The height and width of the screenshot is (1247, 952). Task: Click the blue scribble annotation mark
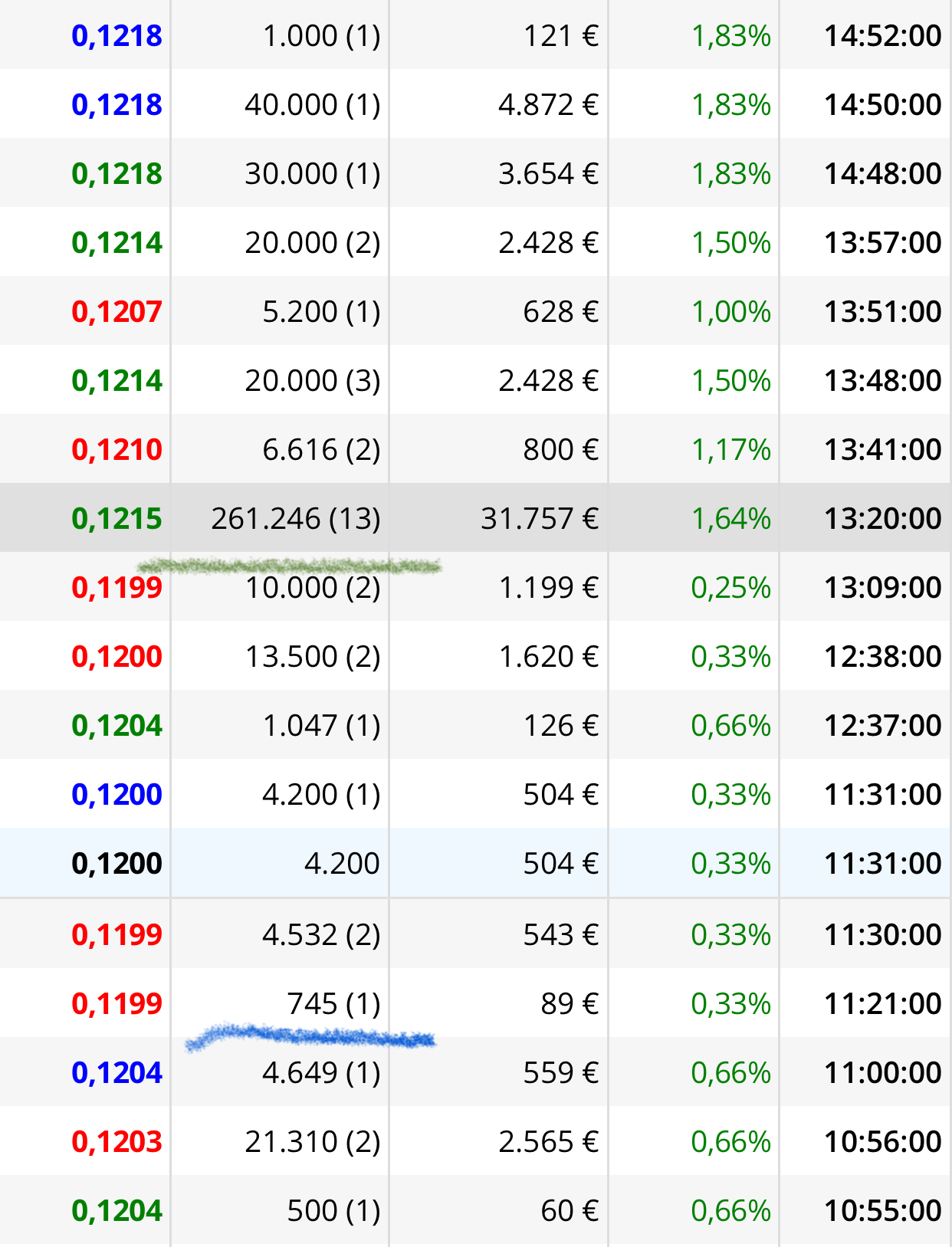[x=310, y=1036]
